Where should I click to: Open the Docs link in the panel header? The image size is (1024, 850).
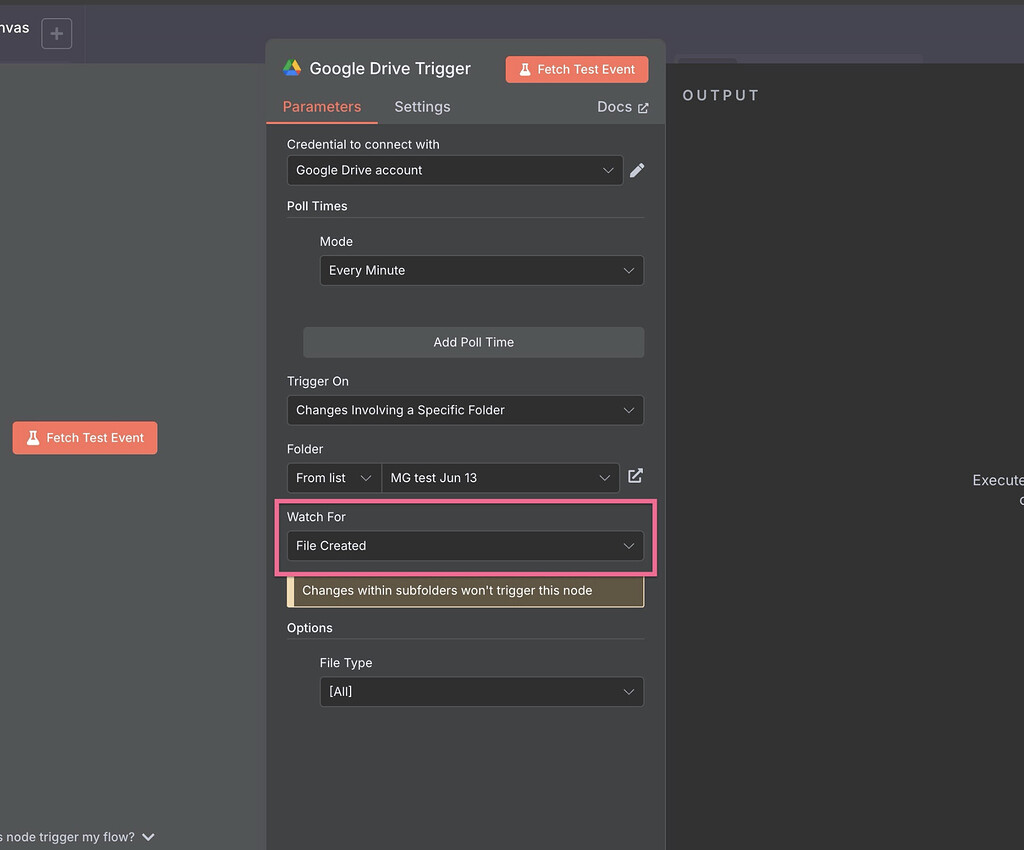pos(622,107)
